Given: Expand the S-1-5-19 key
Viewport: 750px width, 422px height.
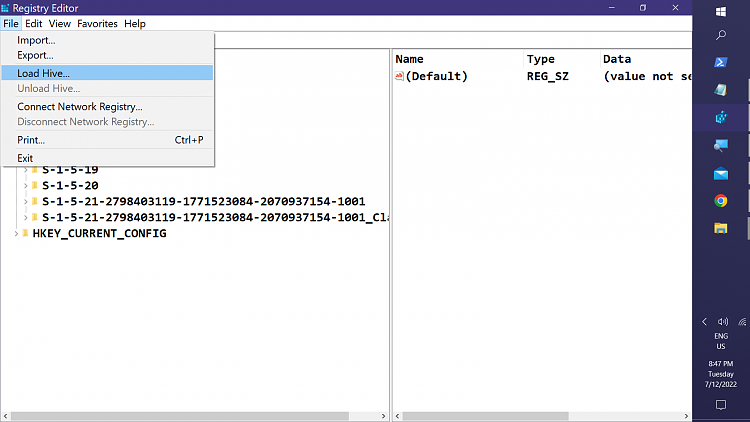Looking at the screenshot, I should click(25, 170).
